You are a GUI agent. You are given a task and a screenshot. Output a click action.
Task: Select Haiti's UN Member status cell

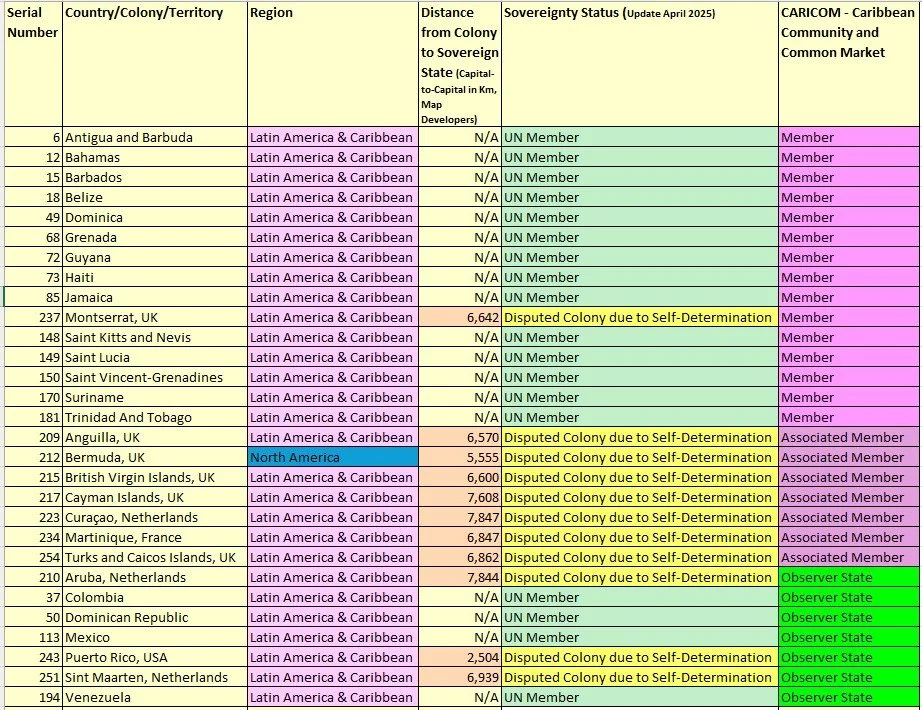(x=640, y=277)
